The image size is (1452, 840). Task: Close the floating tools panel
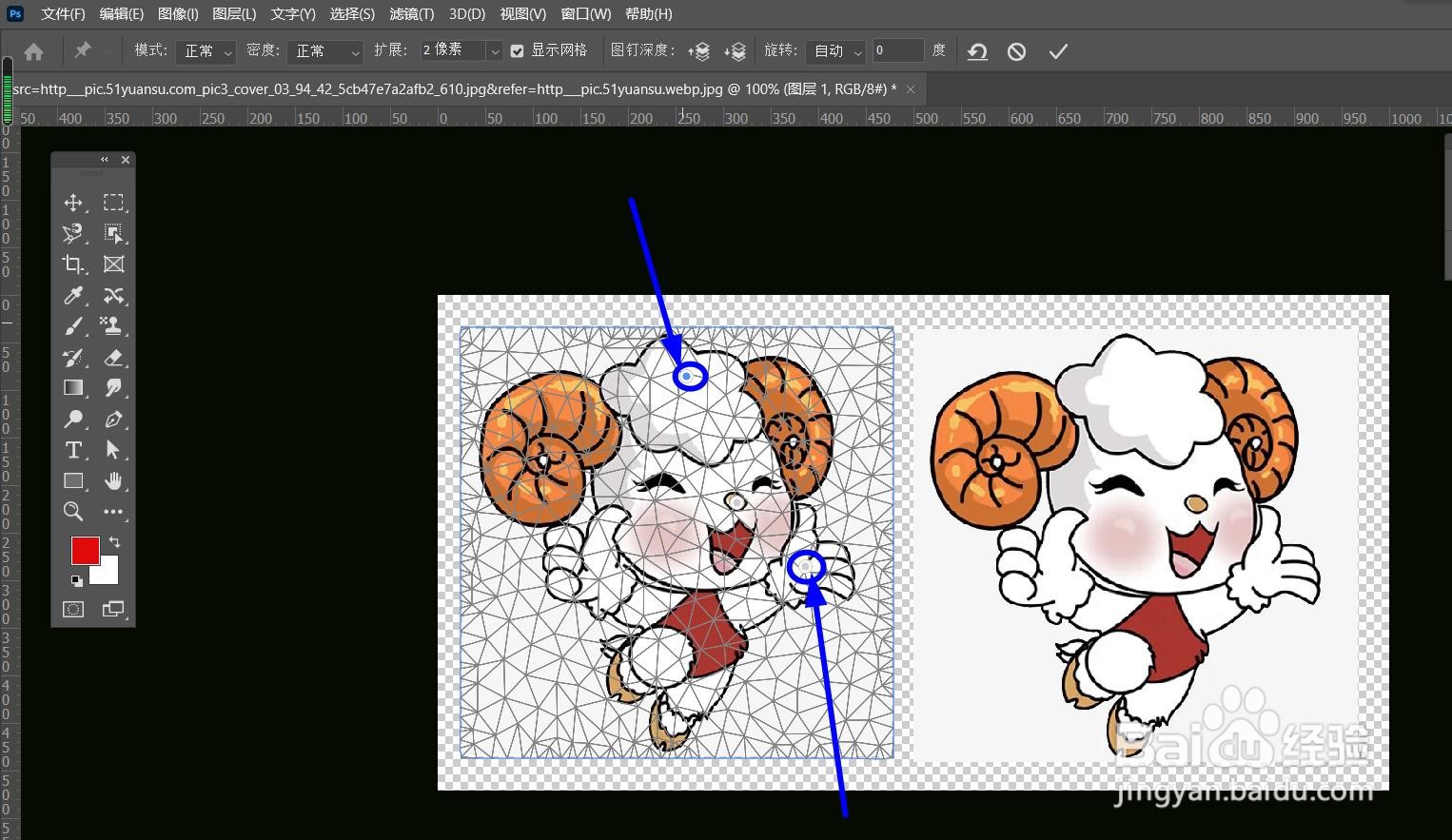(126, 160)
